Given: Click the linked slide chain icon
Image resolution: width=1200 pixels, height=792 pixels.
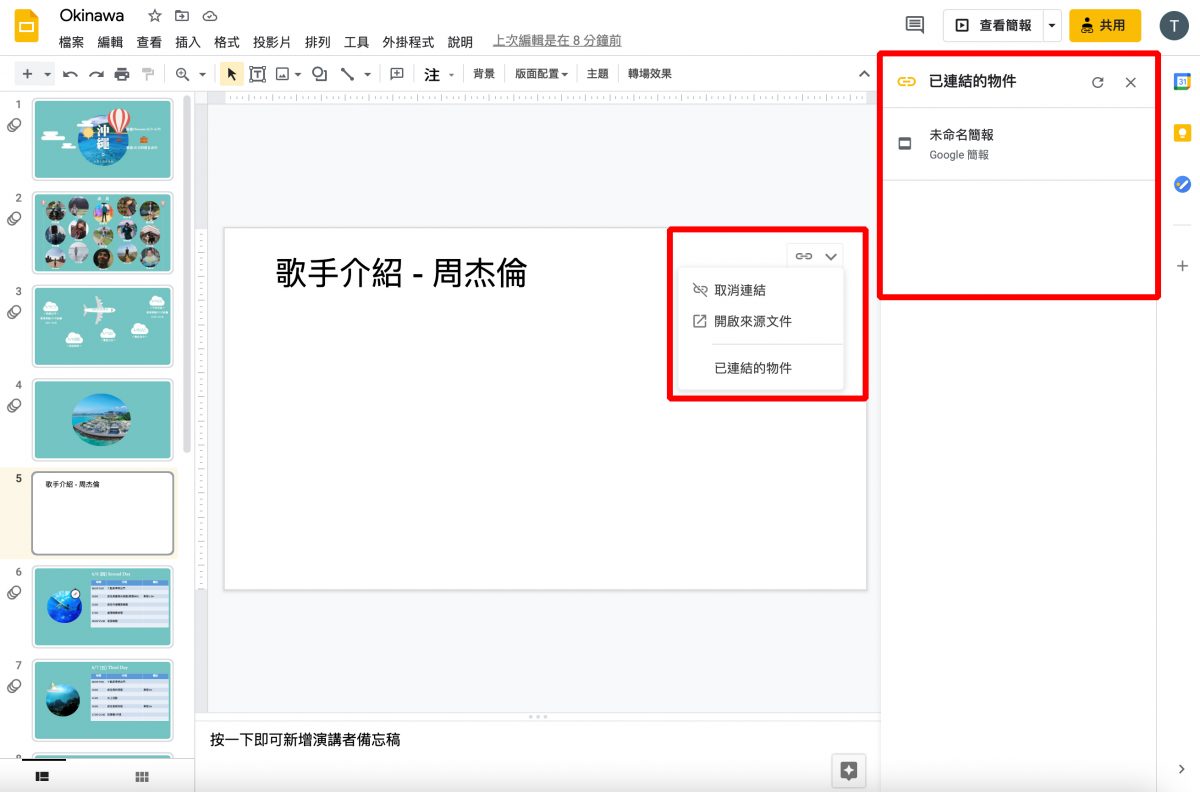Looking at the screenshot, I should click(804, 256).
